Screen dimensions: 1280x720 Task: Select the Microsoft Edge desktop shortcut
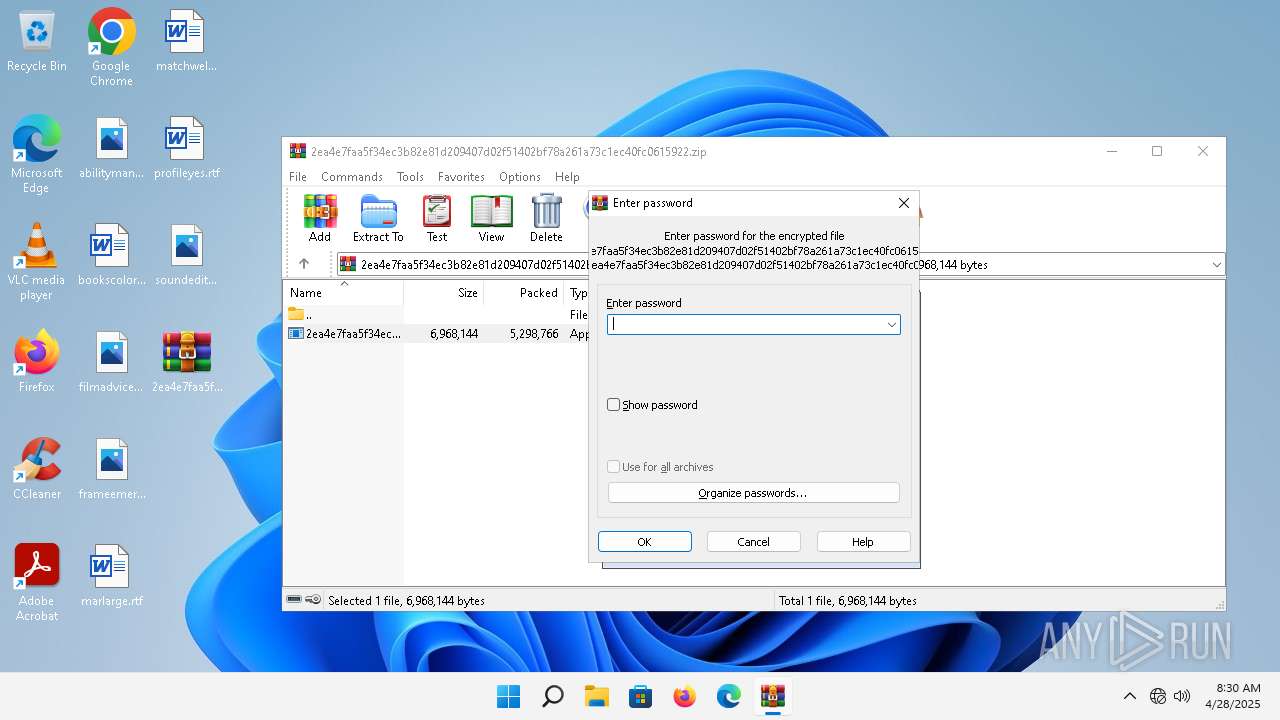point(37,154)
